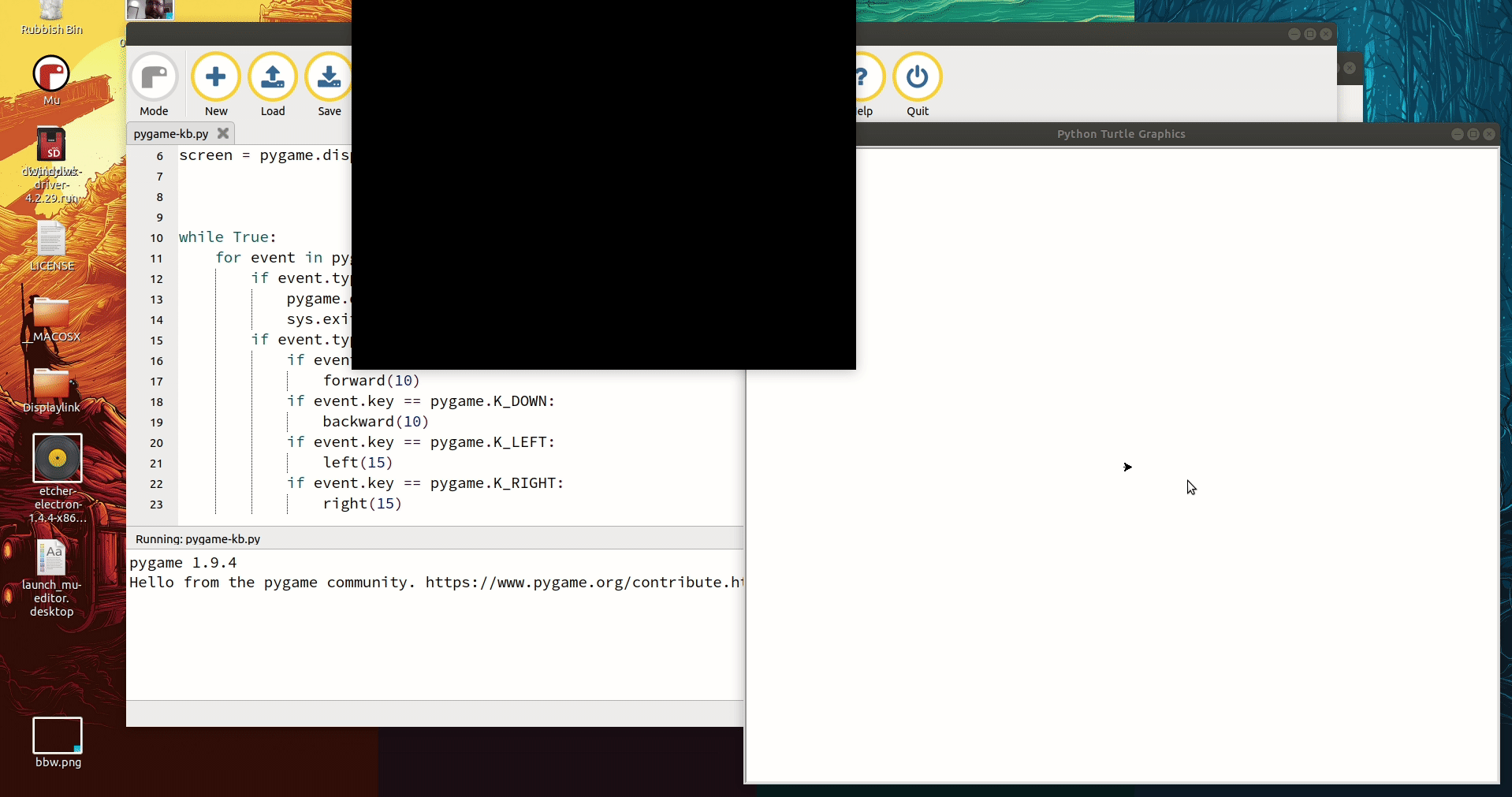This screenshot has width=1512, height=797.
Task: Click the turtle arrow on the canvas
Action: pos(1127,467)
